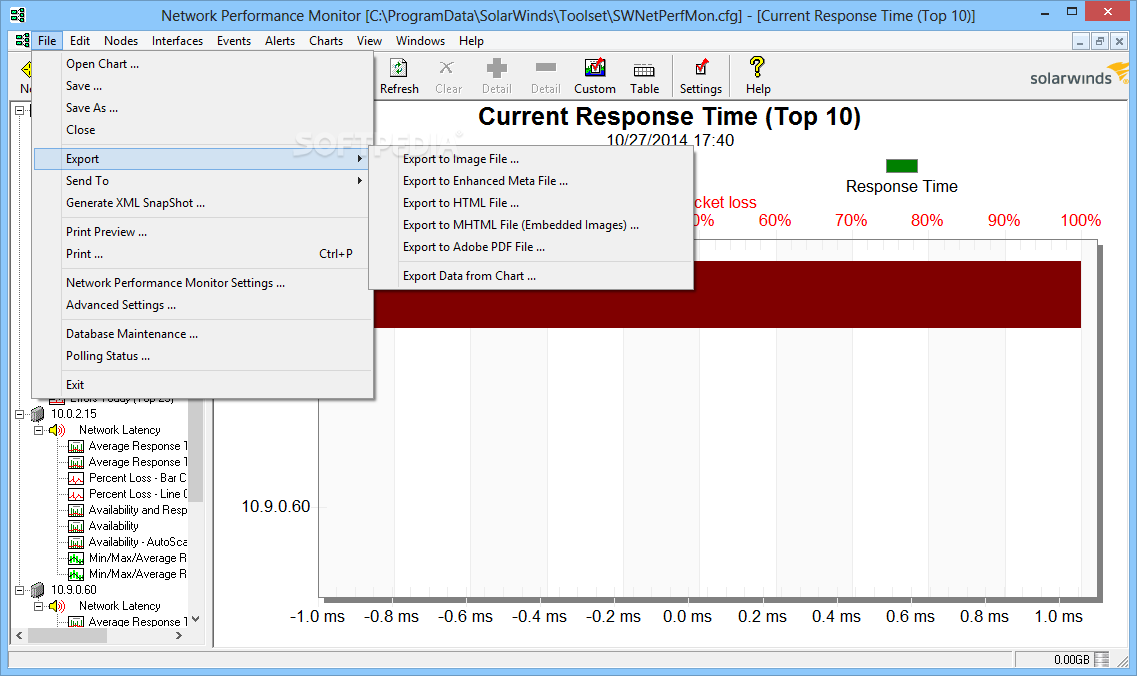Open the Custom chart toolbar icon
This screenshot has height=676, width=1137.
coord(595,68)
